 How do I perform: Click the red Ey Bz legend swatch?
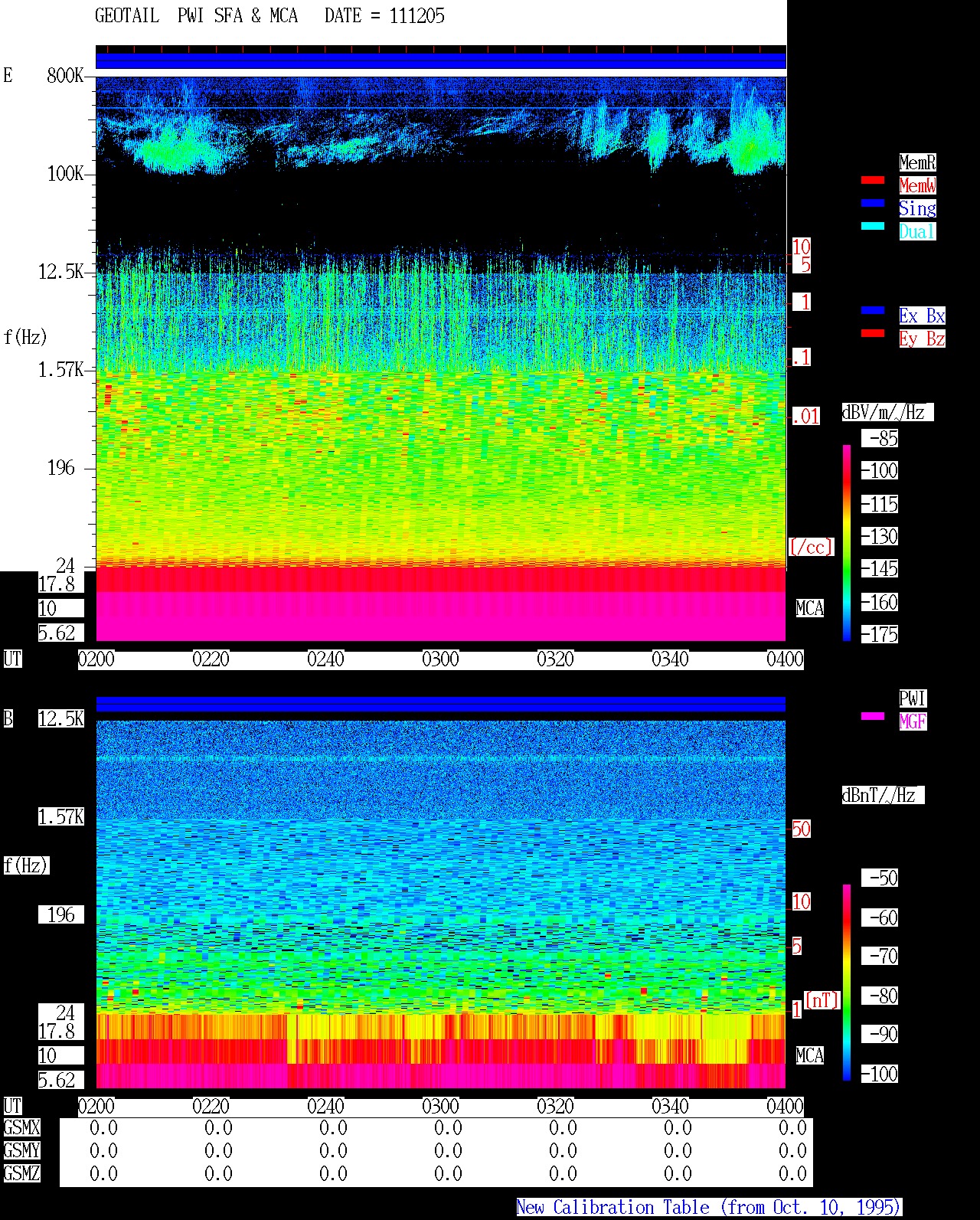pyautogui.click(x=872, y=334)
